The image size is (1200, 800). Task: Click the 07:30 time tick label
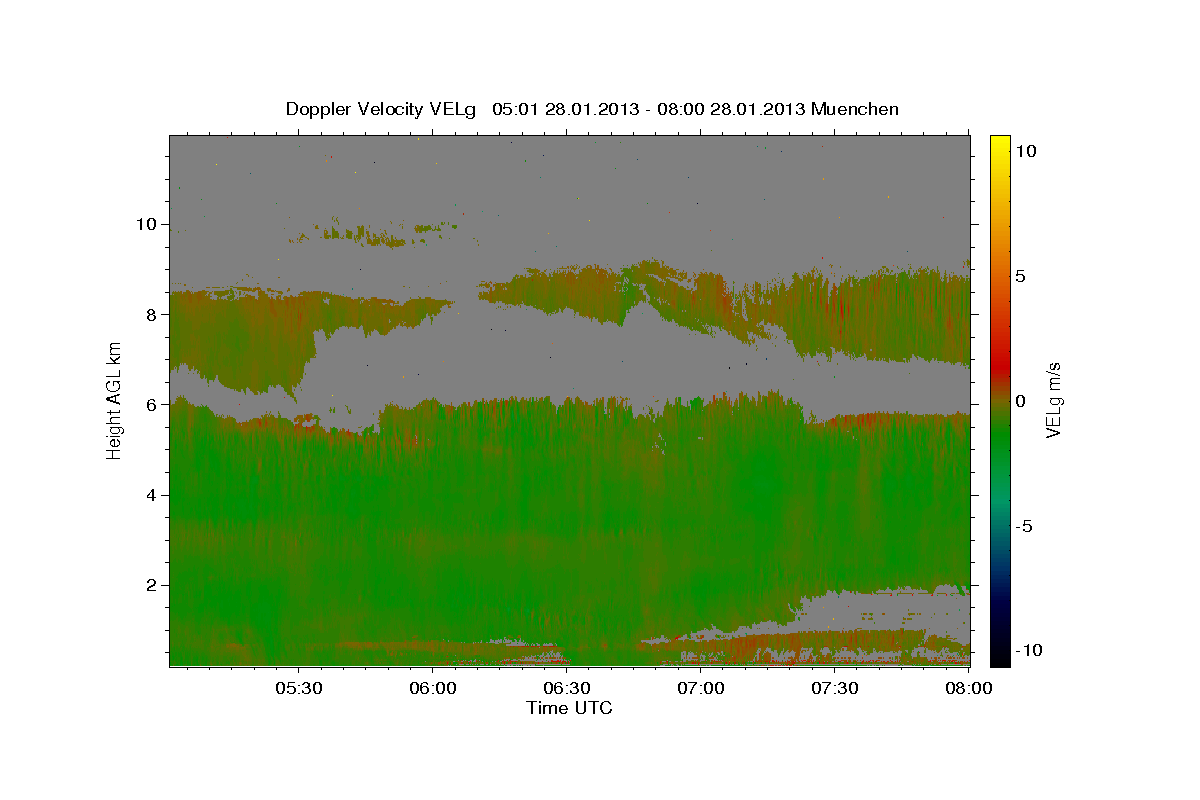click(x=835, y=689)
